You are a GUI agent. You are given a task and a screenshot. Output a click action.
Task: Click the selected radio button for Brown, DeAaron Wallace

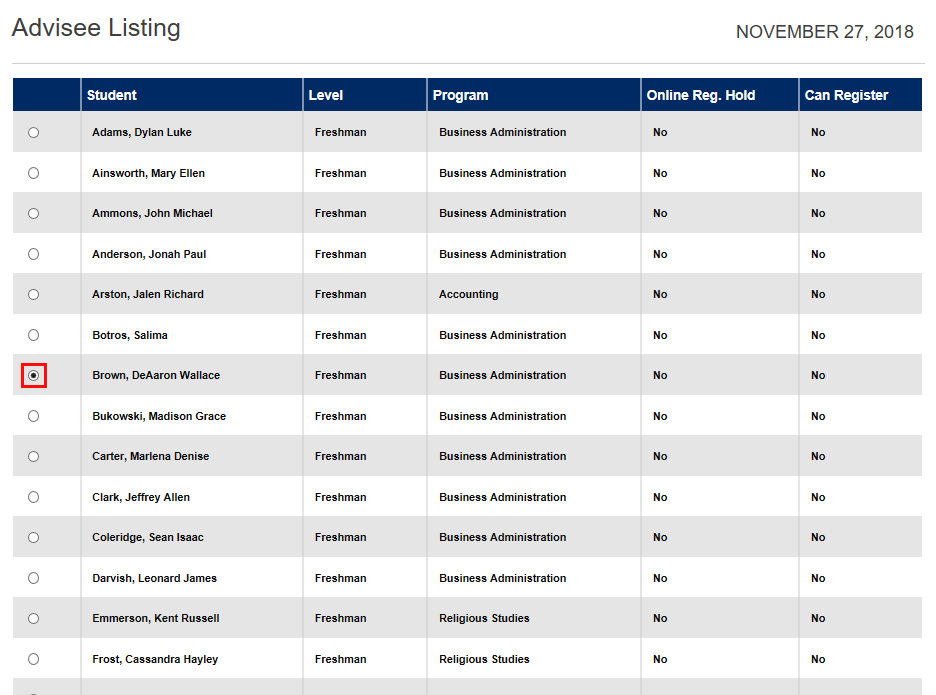33,375
